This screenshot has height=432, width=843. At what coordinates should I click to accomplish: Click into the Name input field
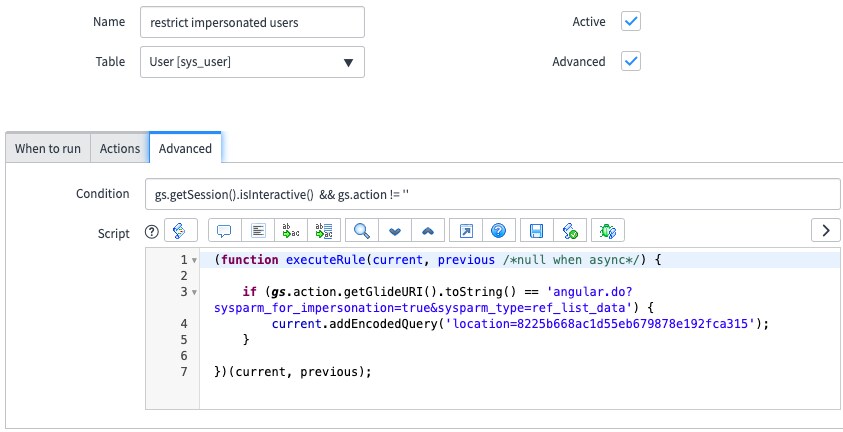tap(252, 22)
